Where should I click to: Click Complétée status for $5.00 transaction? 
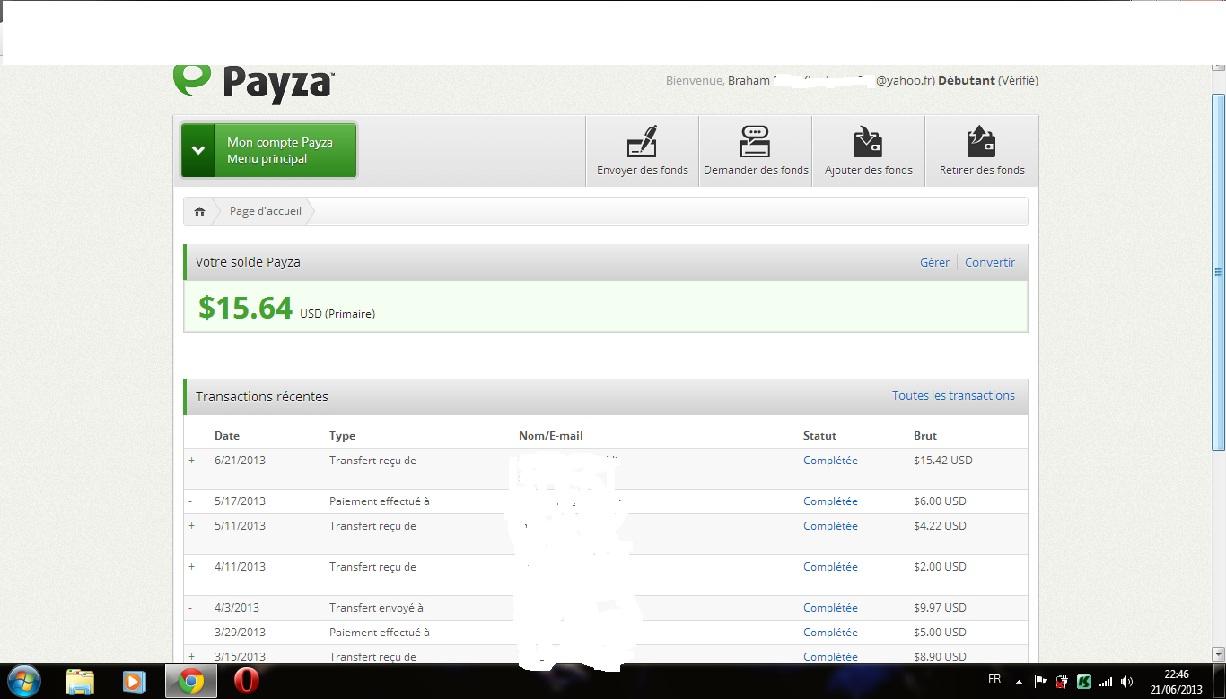pyautogui.click(x=830, y=631)
